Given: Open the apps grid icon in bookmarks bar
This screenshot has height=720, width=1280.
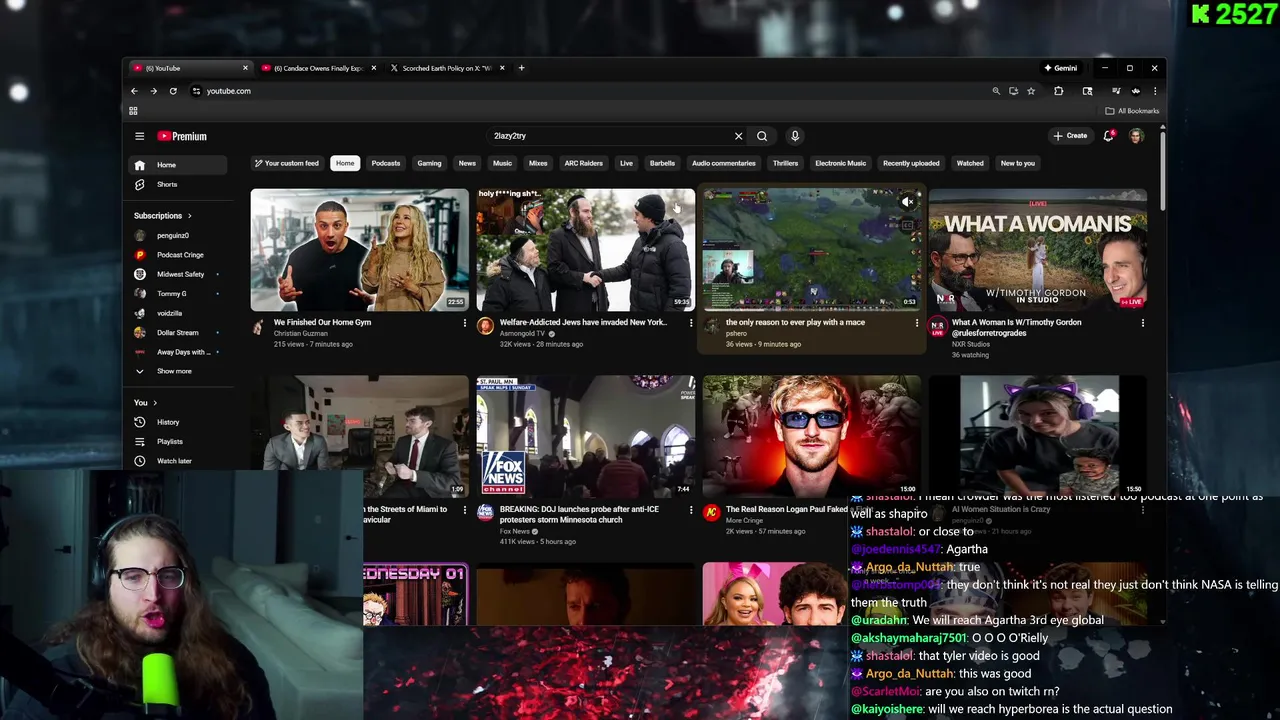Looking at the screenshot, I should tap(133, 111).
